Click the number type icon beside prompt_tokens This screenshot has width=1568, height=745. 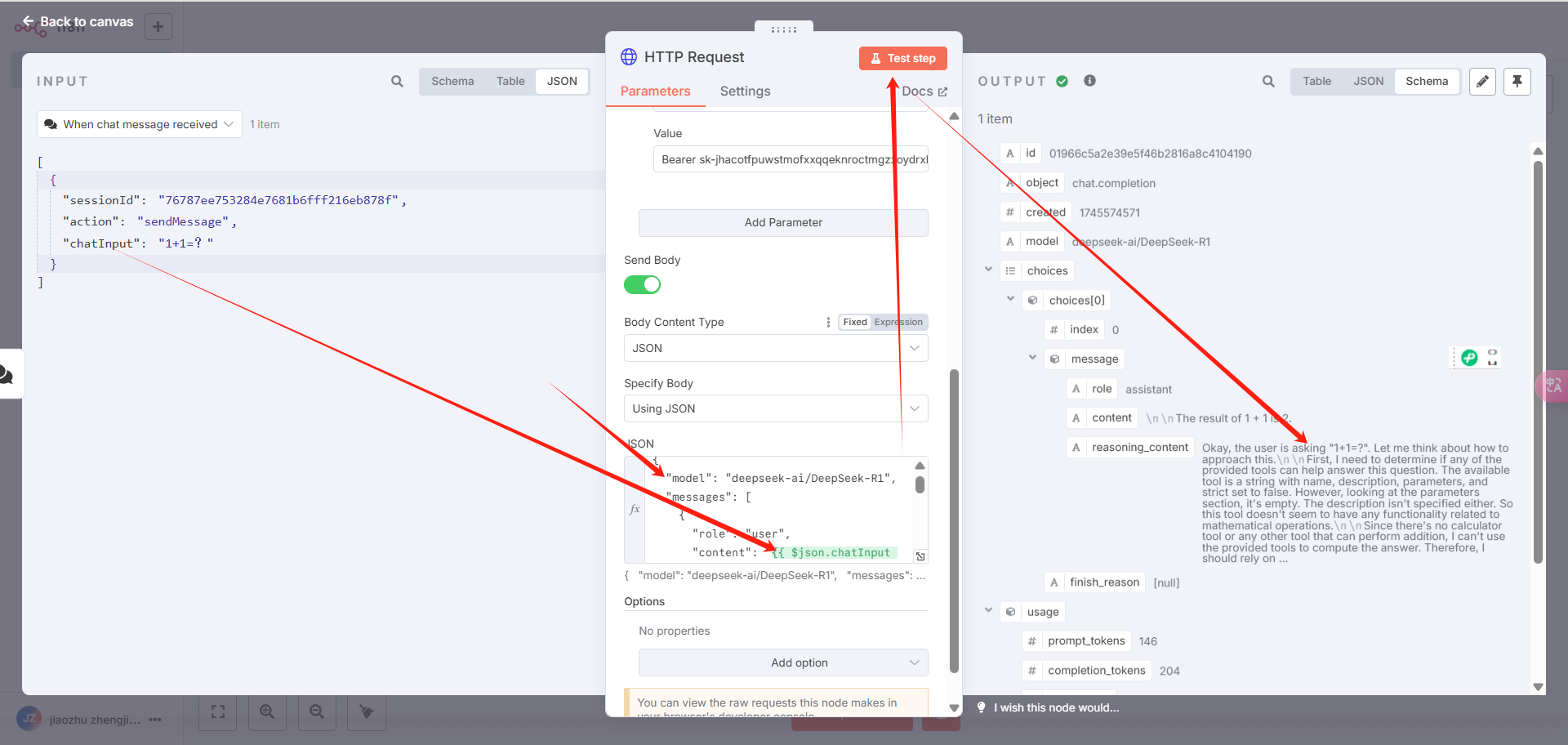pyautogui.click(x=1032, y=641)
